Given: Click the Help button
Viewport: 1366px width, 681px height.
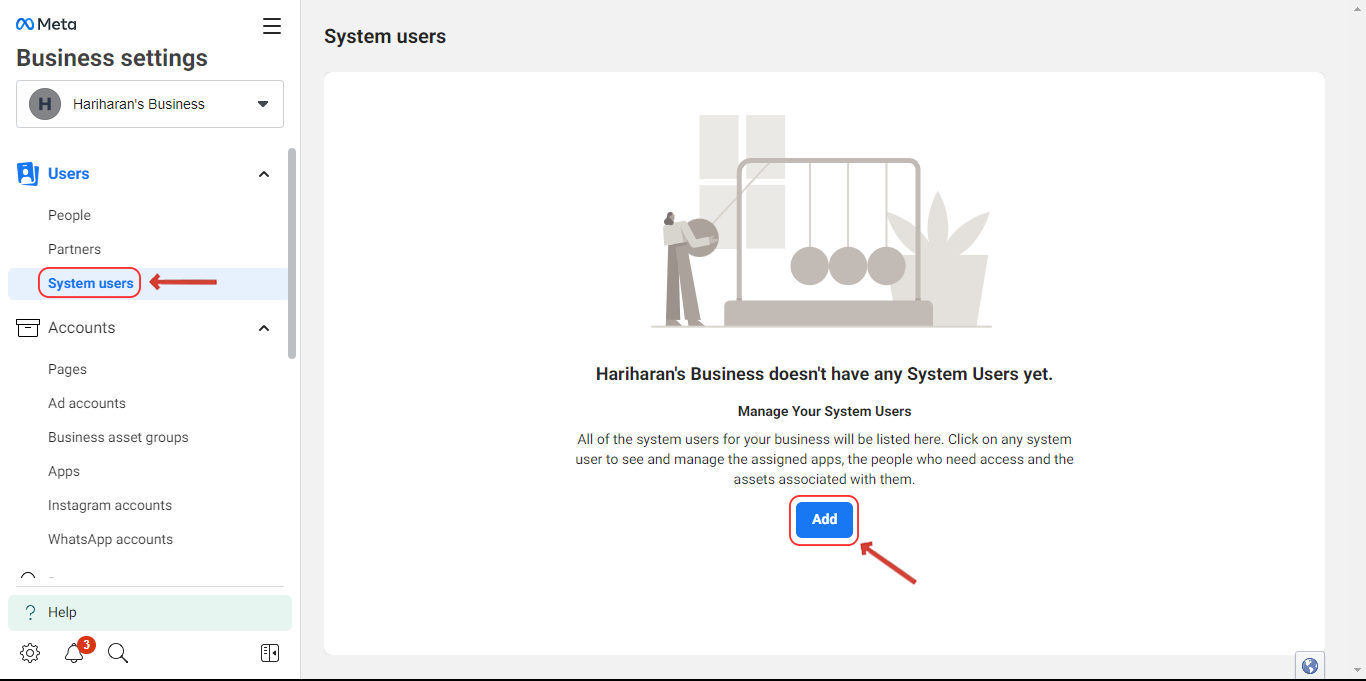Looking at the screenshot, I should [150, 613].
